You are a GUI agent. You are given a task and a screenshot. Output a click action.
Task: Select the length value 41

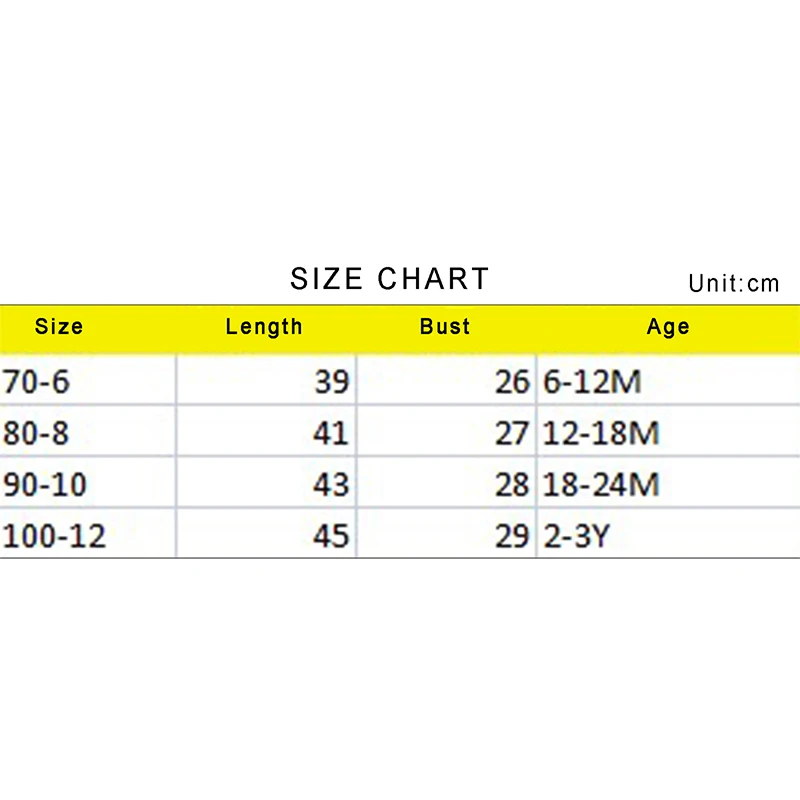point(331,433)
